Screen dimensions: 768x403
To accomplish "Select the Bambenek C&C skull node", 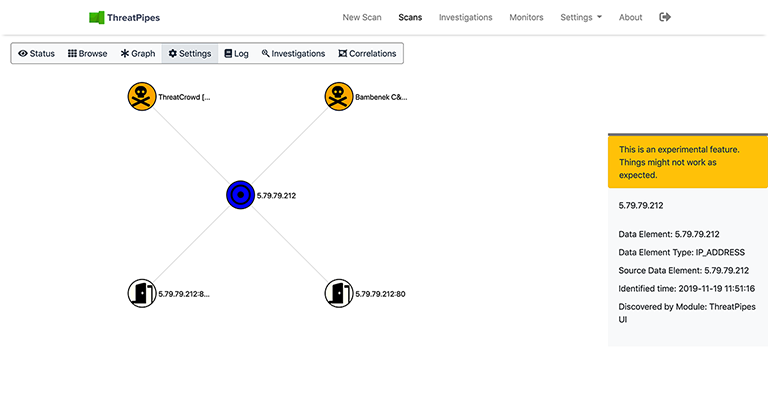I will 339,97.
